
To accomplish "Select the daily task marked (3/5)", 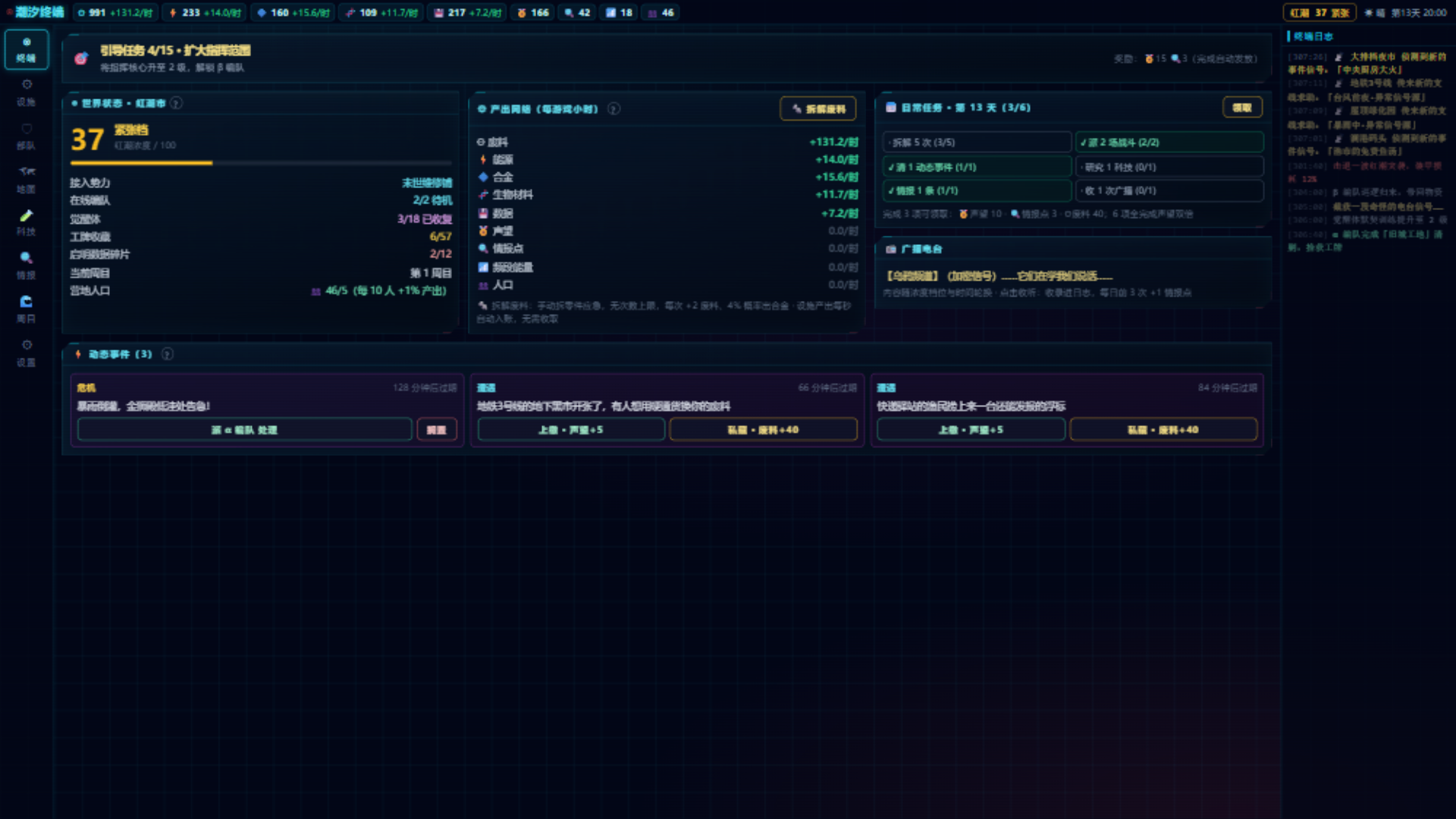I will point(977,143).
